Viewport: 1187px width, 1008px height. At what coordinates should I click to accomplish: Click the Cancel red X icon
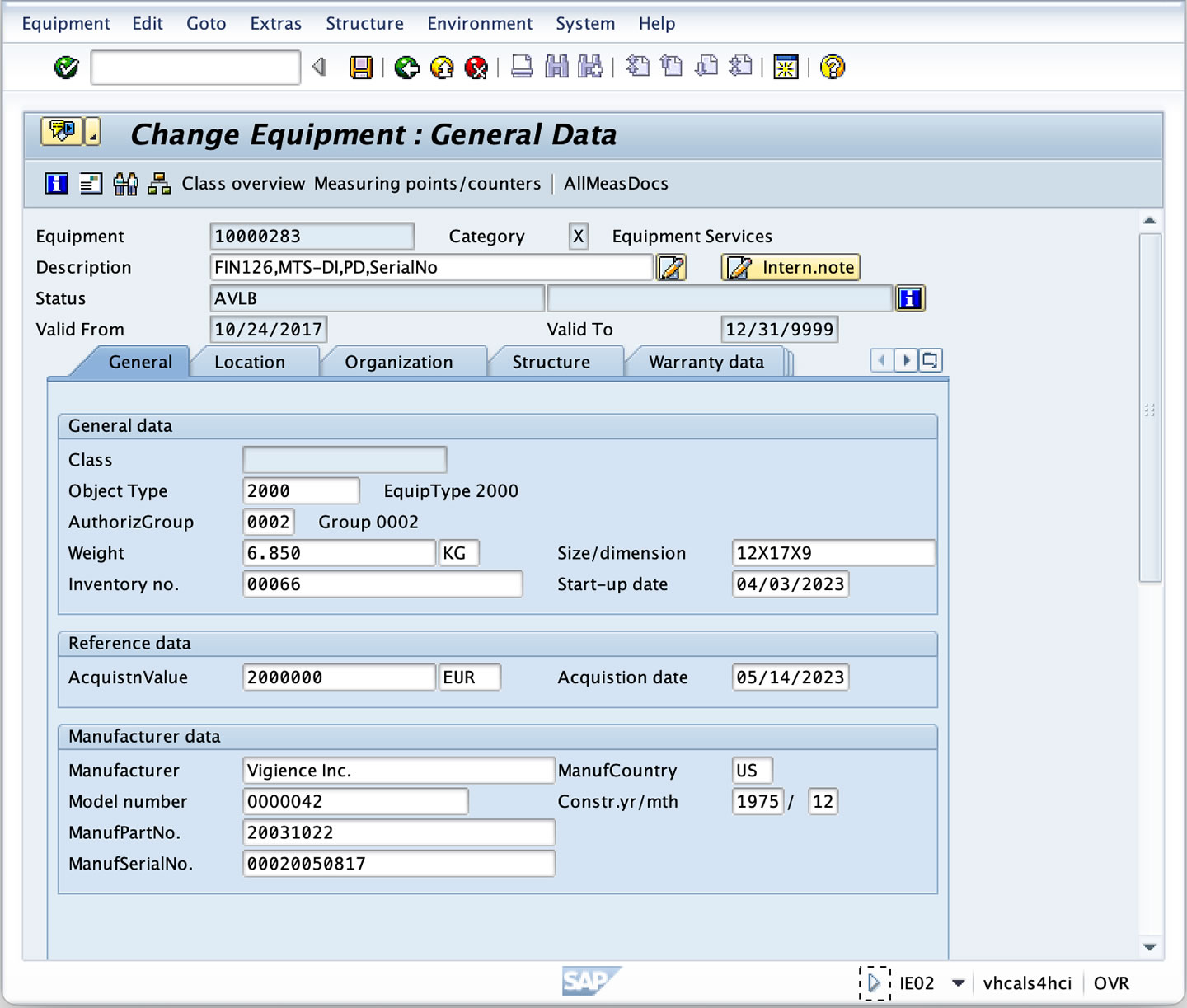[476, 68]
